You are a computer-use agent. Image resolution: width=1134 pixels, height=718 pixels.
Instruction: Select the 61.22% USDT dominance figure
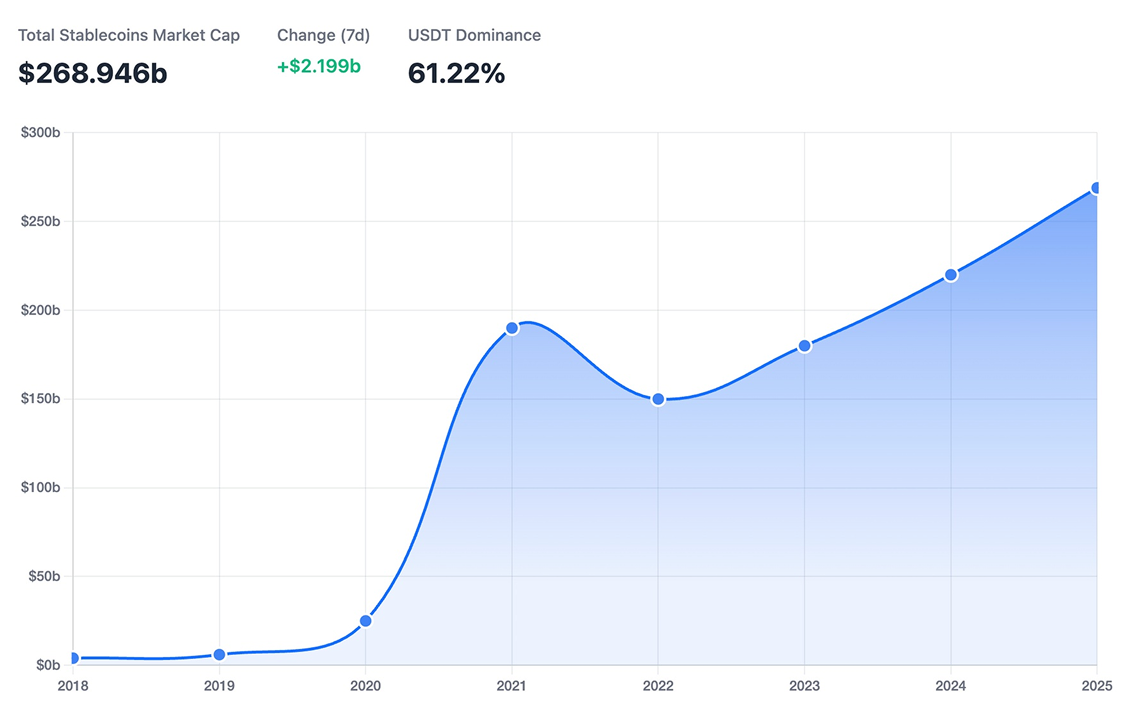pyautogui.click(x=456, y=73)
